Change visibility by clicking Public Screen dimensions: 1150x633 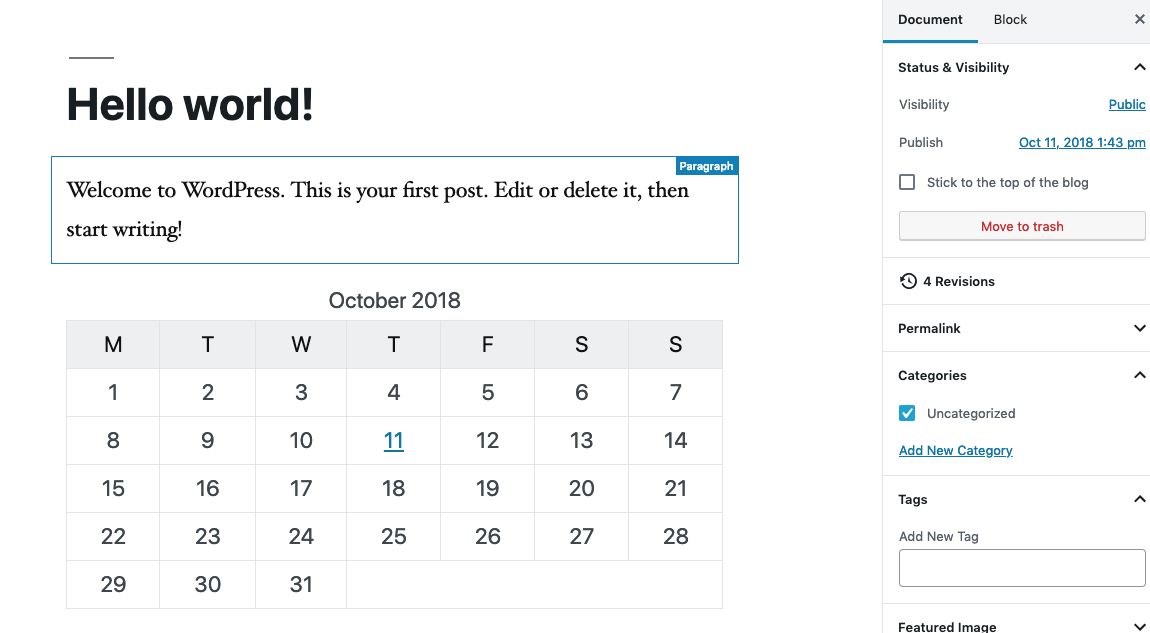[1126, 104]
